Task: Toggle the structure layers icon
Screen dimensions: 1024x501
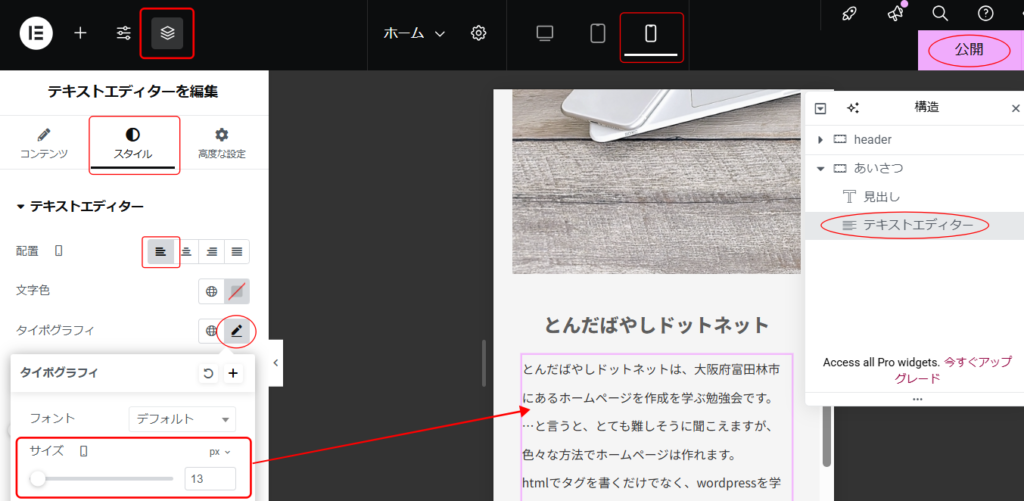Action: click(x=167, y=33)
